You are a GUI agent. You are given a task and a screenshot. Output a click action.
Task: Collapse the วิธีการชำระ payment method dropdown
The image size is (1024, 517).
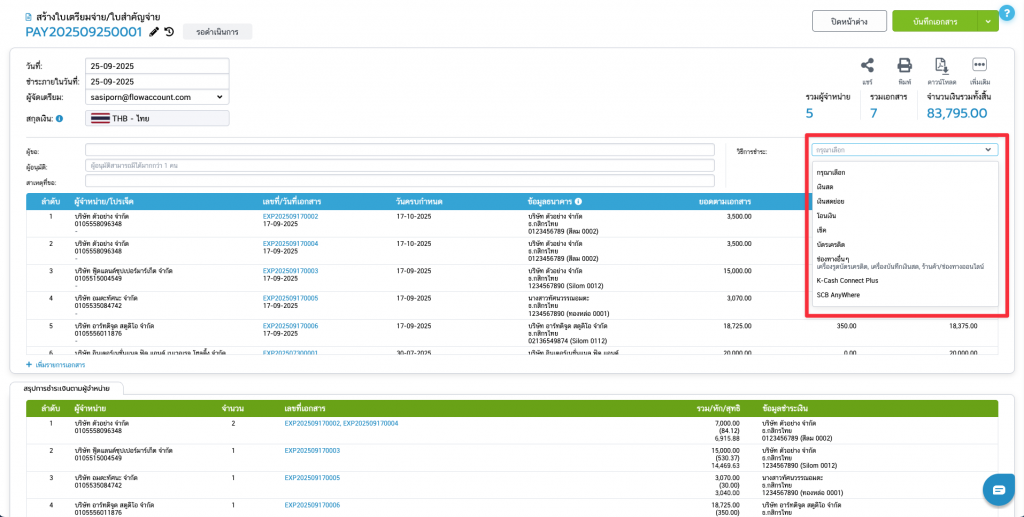coord(988,150)
